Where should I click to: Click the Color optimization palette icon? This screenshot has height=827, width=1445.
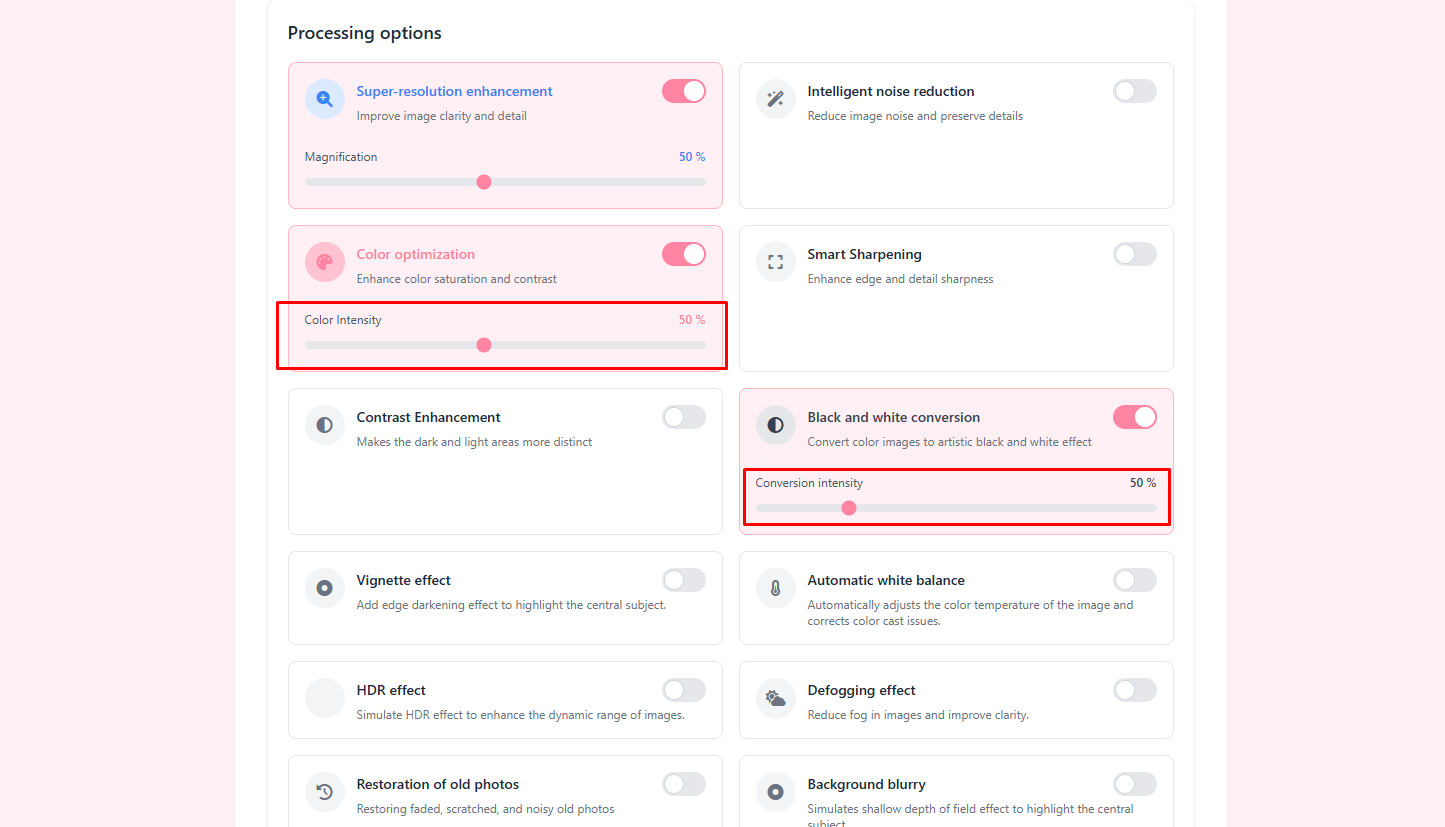pyautogui.click(x=325, y=262)
